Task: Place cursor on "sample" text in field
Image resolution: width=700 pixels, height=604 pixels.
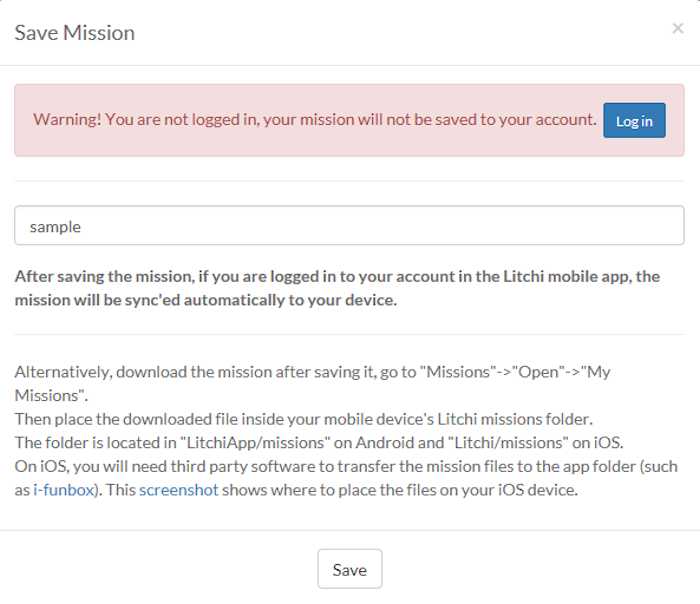Action: pyautogui.click(x=55, y=227)
